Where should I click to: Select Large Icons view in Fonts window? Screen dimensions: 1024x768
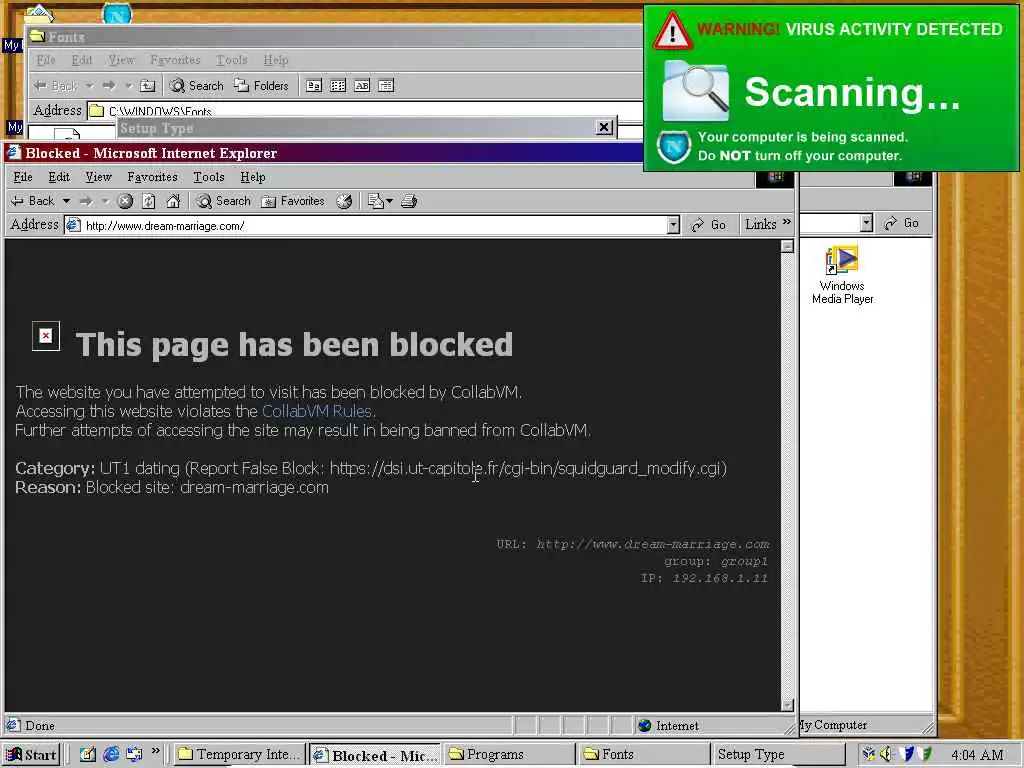(314, 86)
